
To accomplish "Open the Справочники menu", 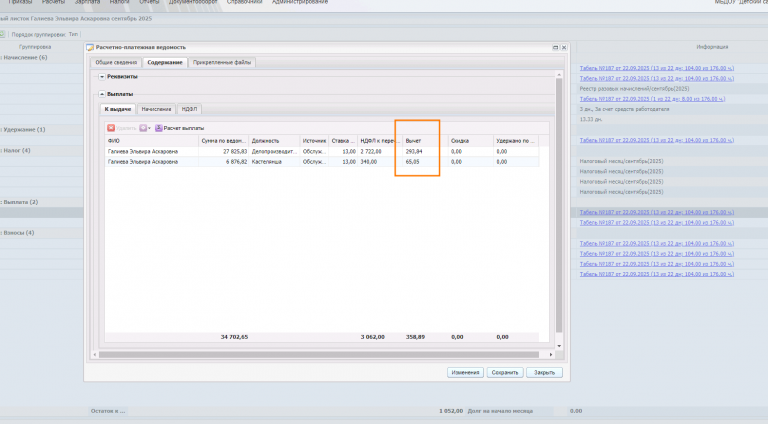I will click(x=244, y=2).
